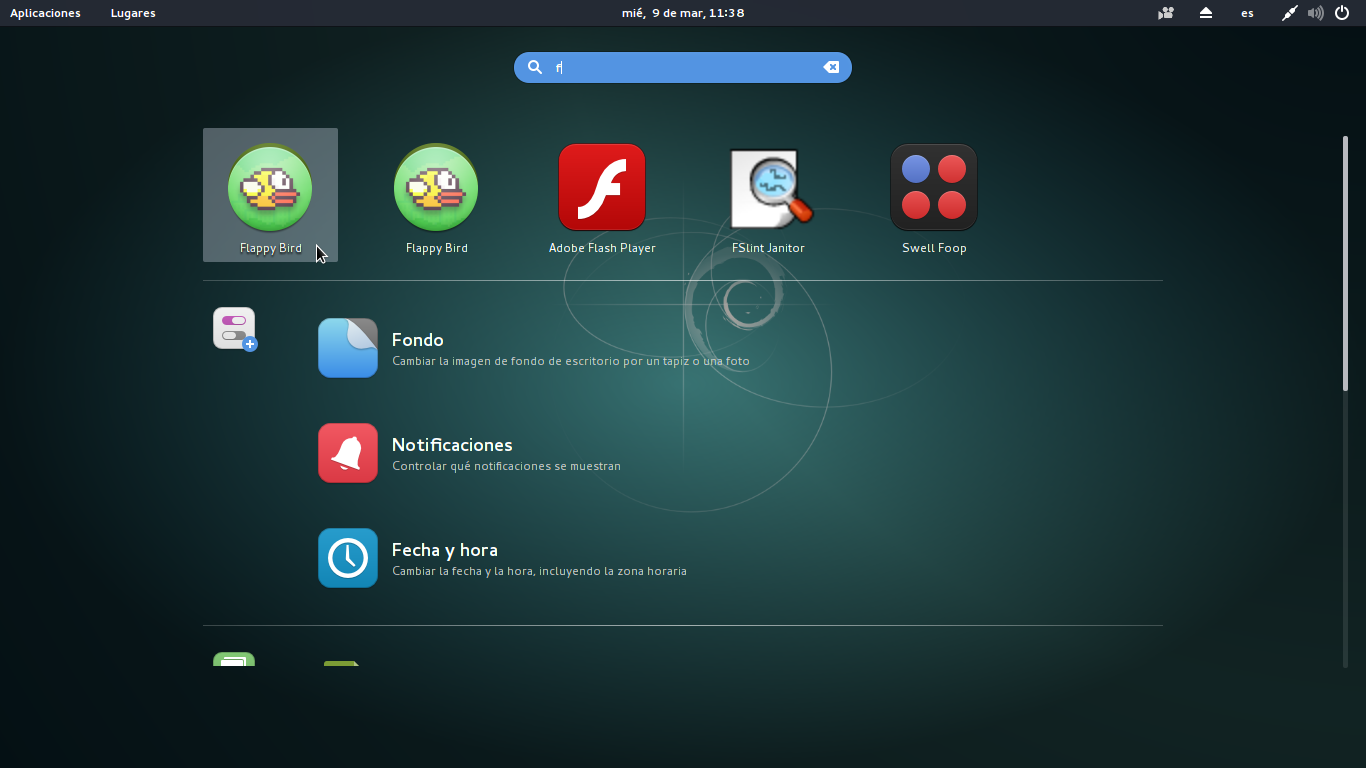Image resolution: width=1366 pixels, height=768 pixels.
Task: Open FSlint Janitor
Action: pos(768,190)
